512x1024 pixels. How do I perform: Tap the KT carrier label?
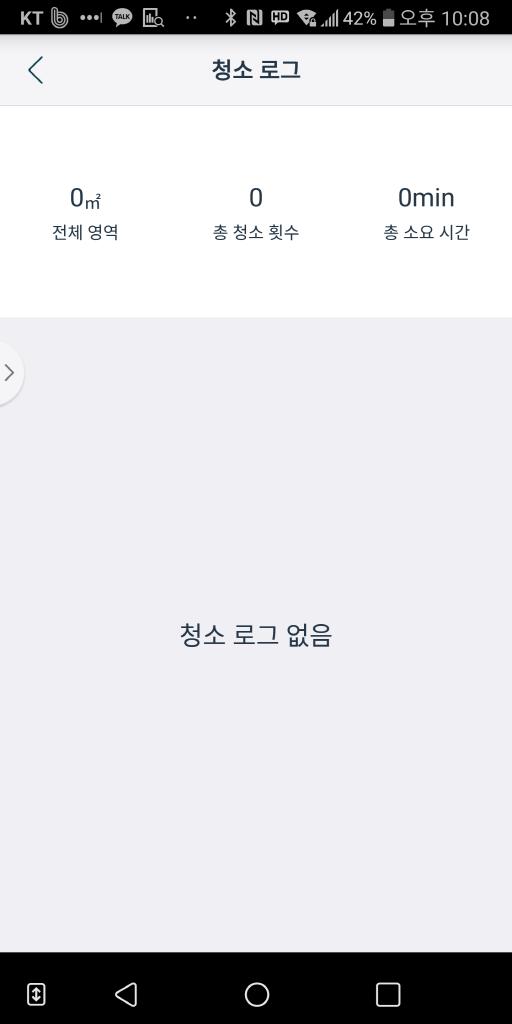(31, 18)
